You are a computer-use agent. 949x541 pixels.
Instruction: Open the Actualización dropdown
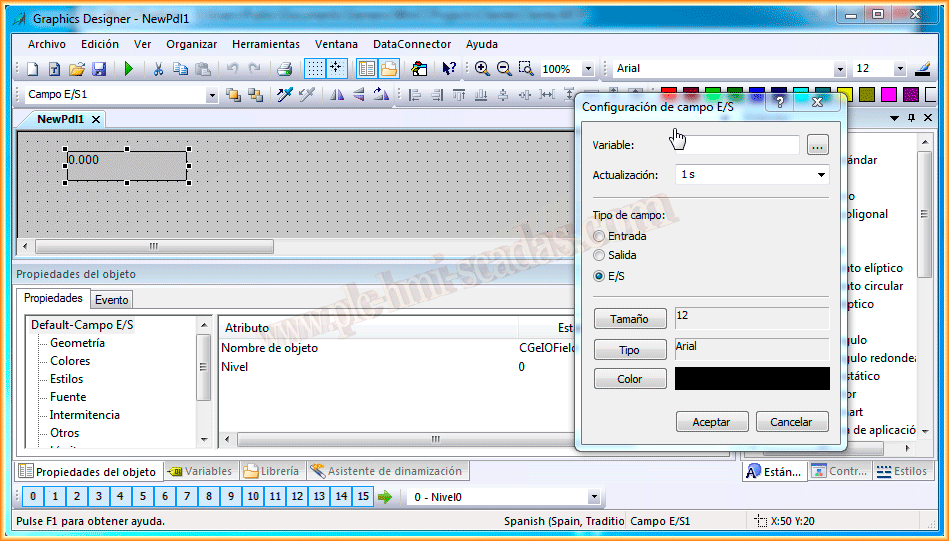tap(821, 175)
